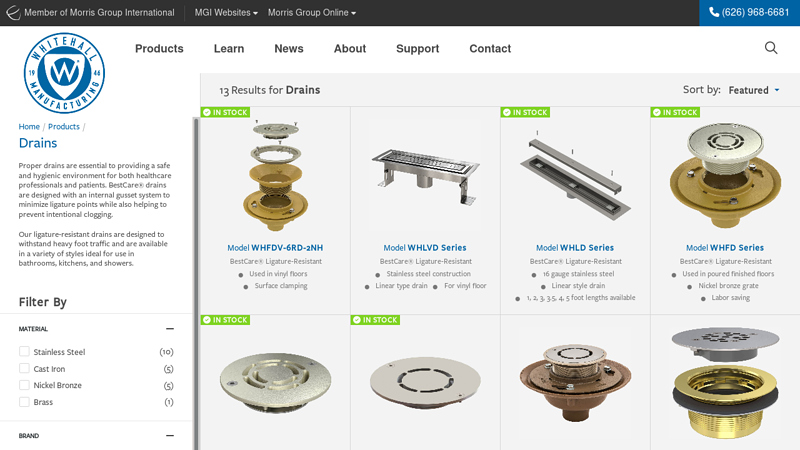Call the (626) 968-6681 phone button

pyautogui.click(x=749, y=13)
